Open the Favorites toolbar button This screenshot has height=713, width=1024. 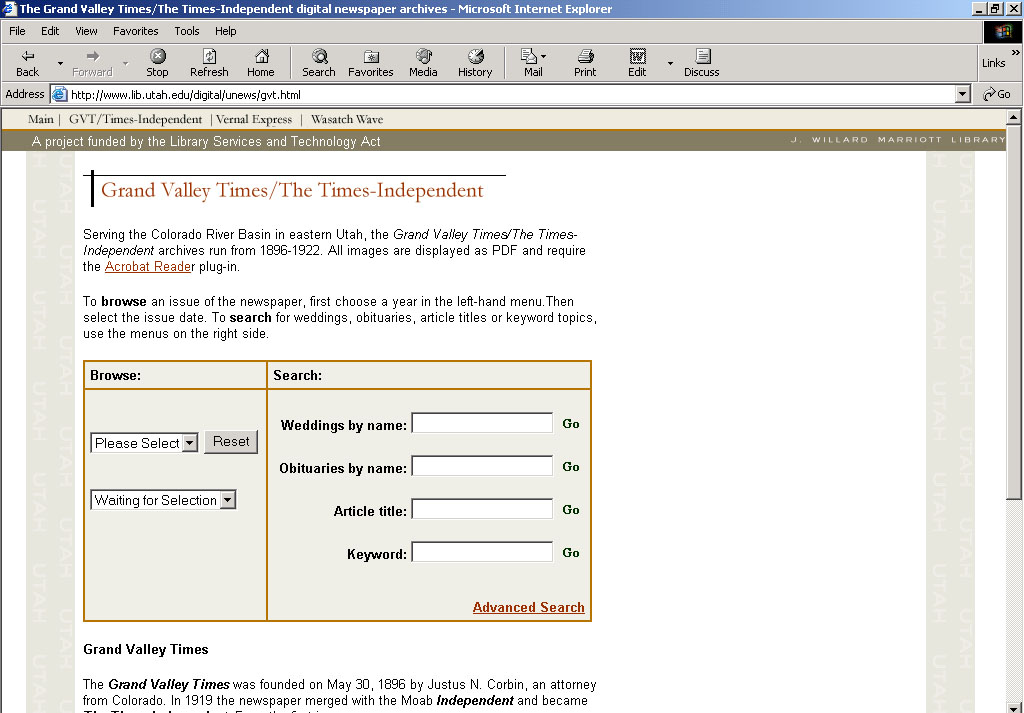point(370,63)
